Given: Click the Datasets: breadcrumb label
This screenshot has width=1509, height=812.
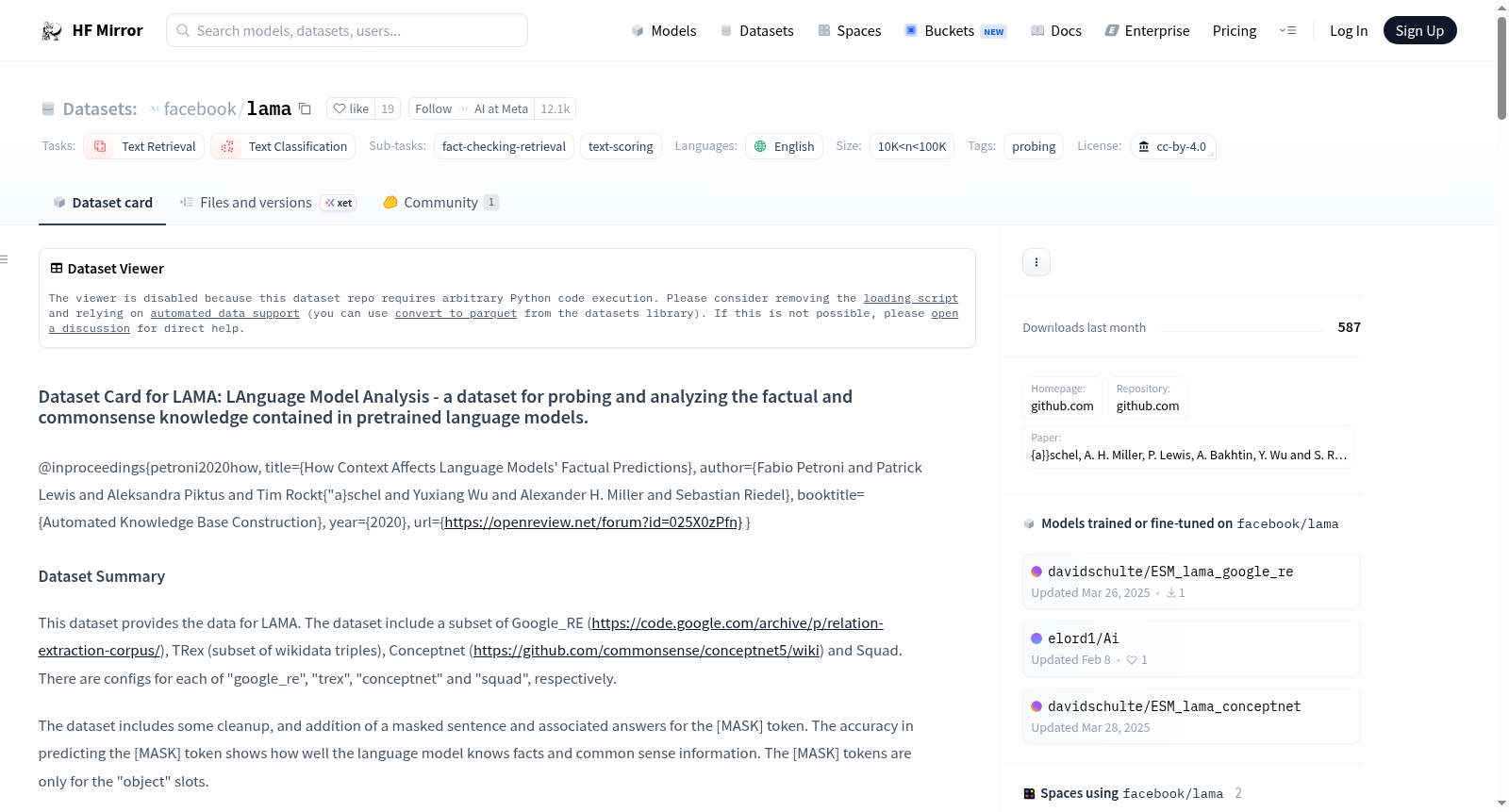Looking at the screenshot, I should click(x=100, y=108).
